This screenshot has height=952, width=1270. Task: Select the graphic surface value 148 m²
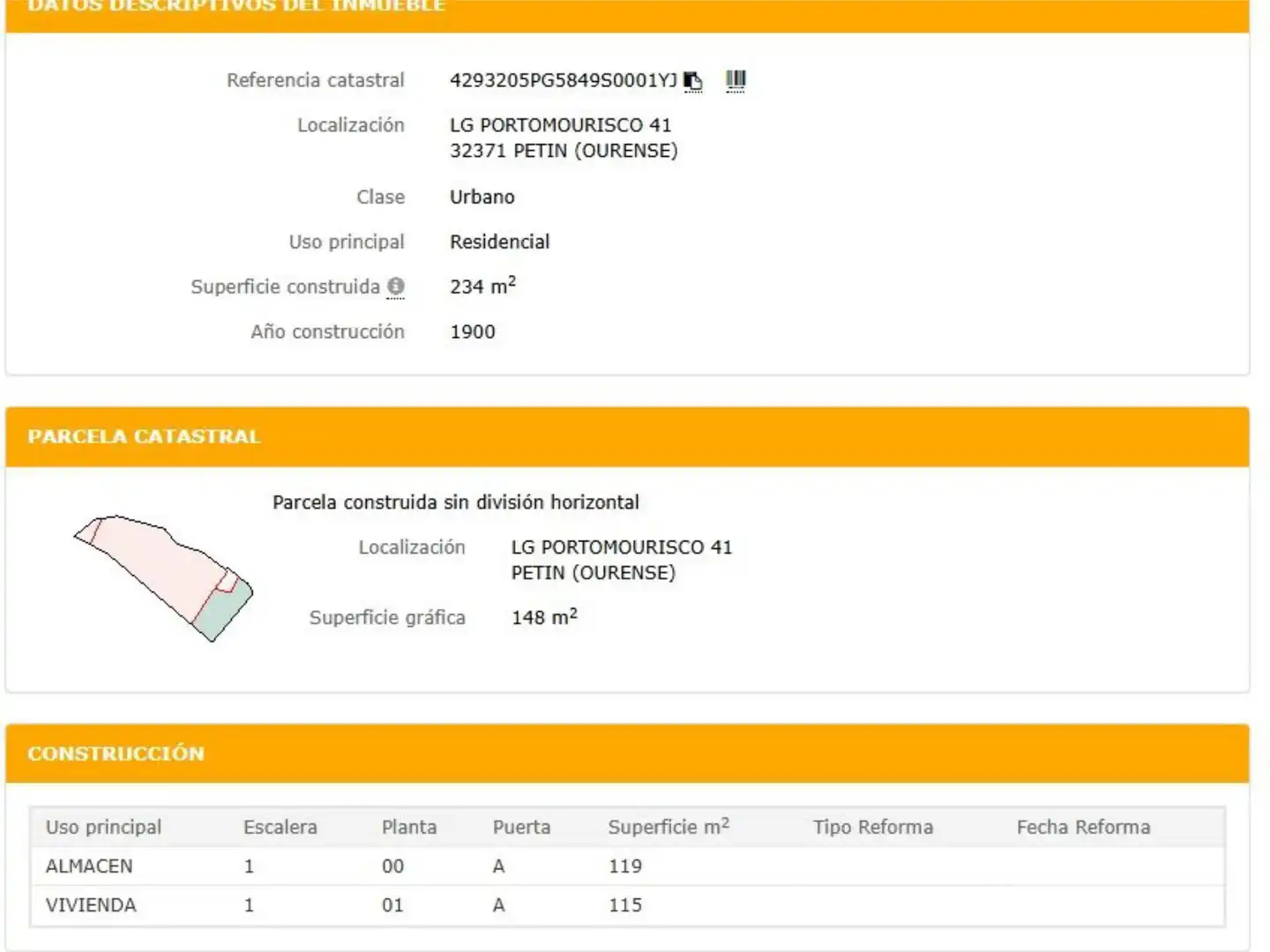[x=544, y=617]
